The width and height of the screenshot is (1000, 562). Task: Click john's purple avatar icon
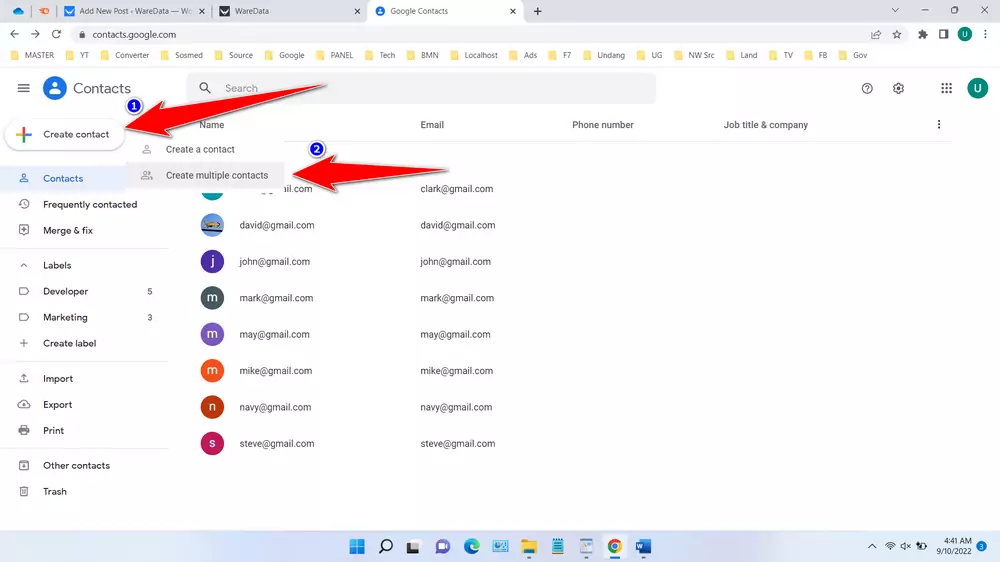(212, 262)
